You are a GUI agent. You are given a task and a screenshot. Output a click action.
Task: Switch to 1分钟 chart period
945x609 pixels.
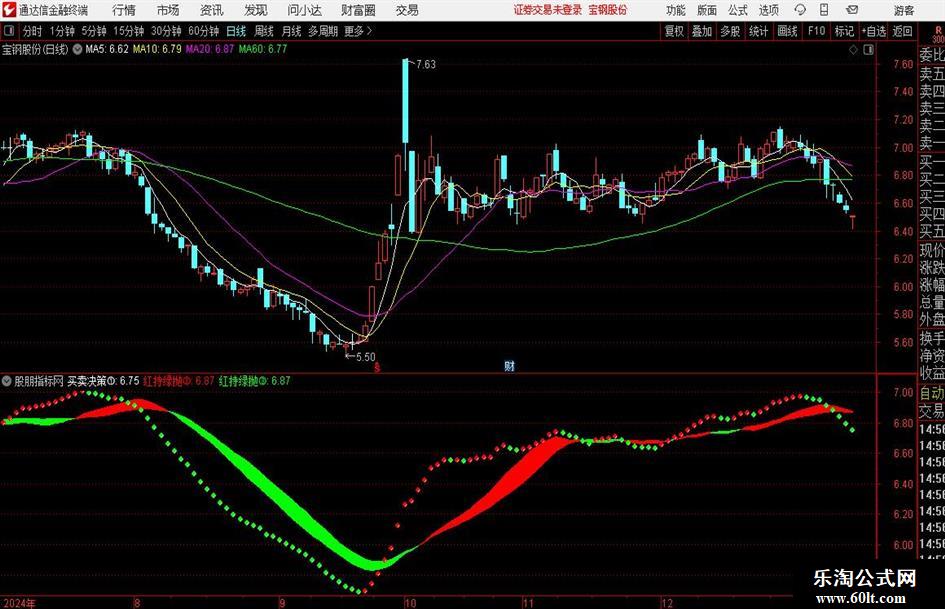61,31
